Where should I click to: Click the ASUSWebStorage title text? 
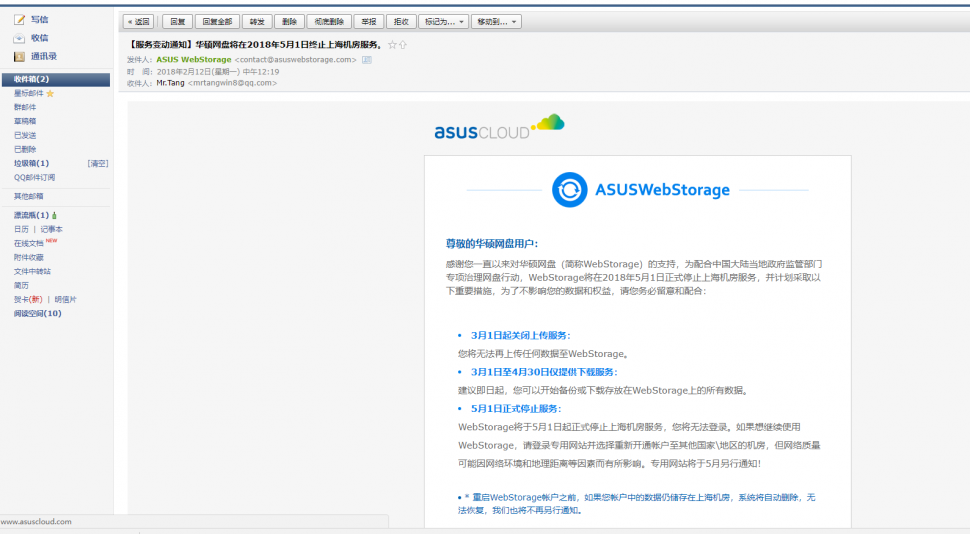tap(662, 190)
